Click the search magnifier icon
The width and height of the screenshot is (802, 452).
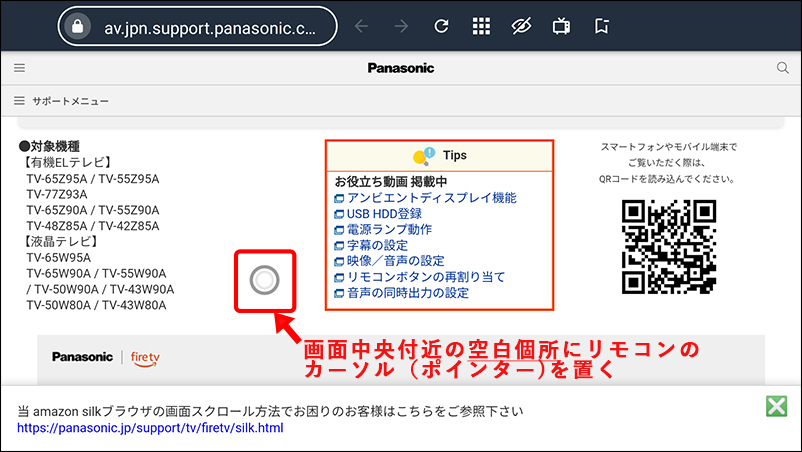tap(783, 68)
